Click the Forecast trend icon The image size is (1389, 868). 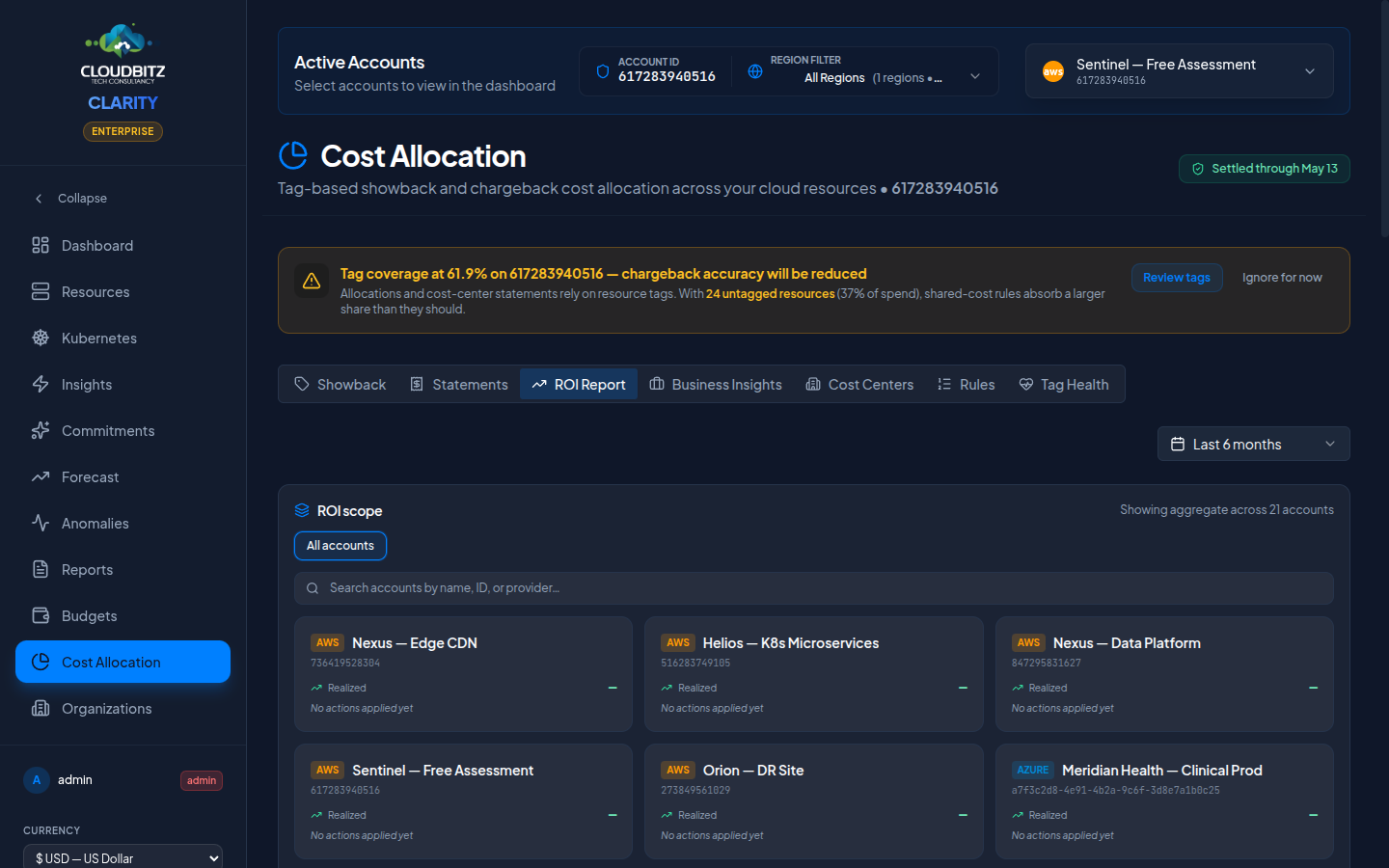(x=41, y=476)
